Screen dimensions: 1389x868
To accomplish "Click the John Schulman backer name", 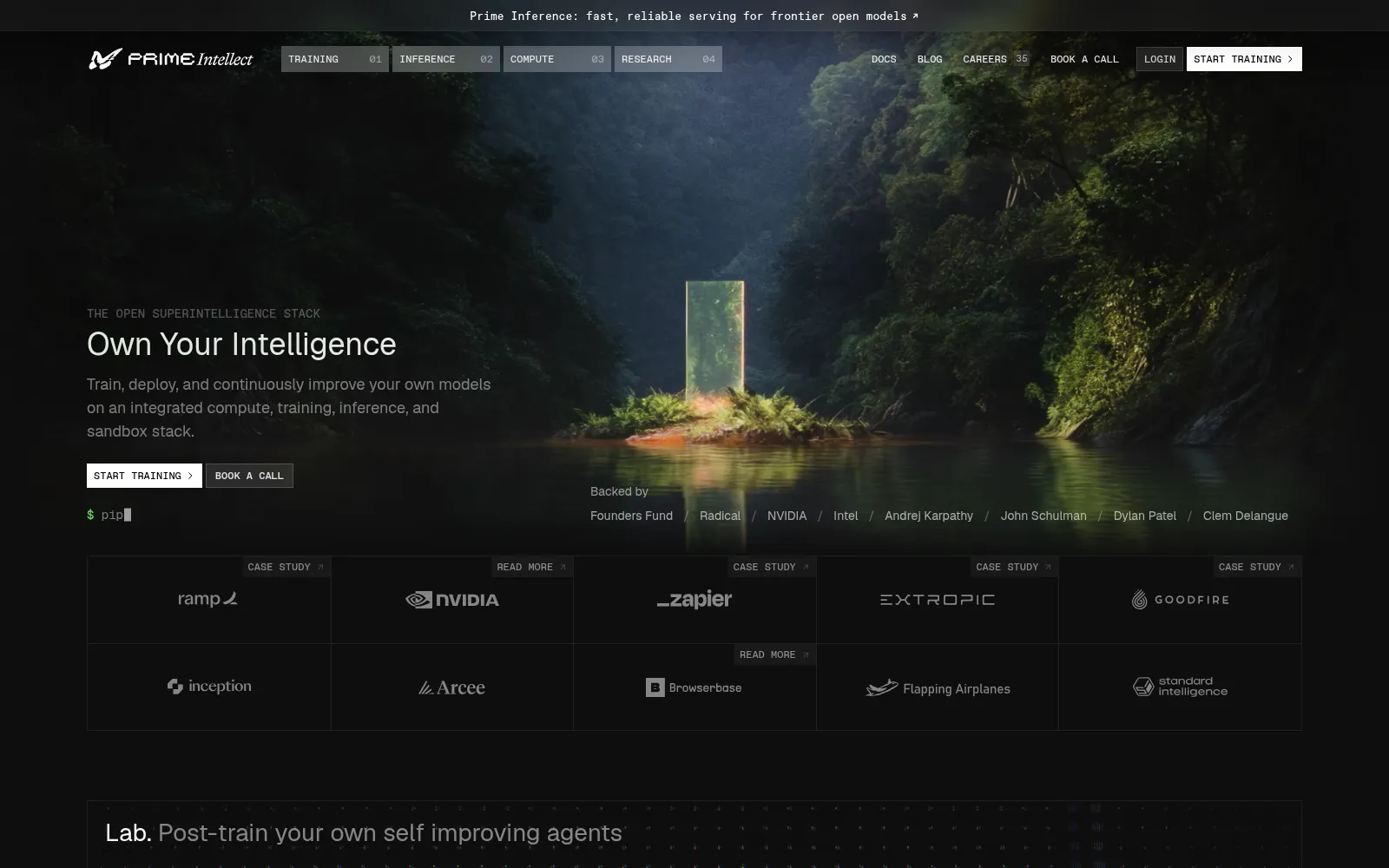I will (1043, 516).
